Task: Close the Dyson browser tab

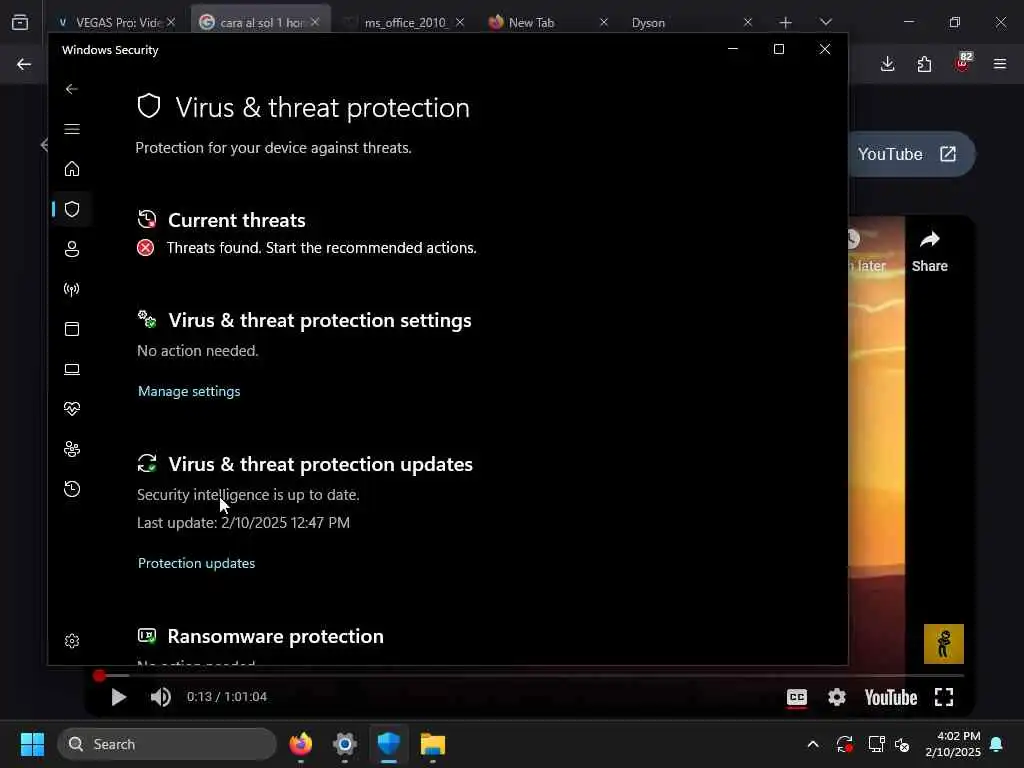Action: click(748, 22)
